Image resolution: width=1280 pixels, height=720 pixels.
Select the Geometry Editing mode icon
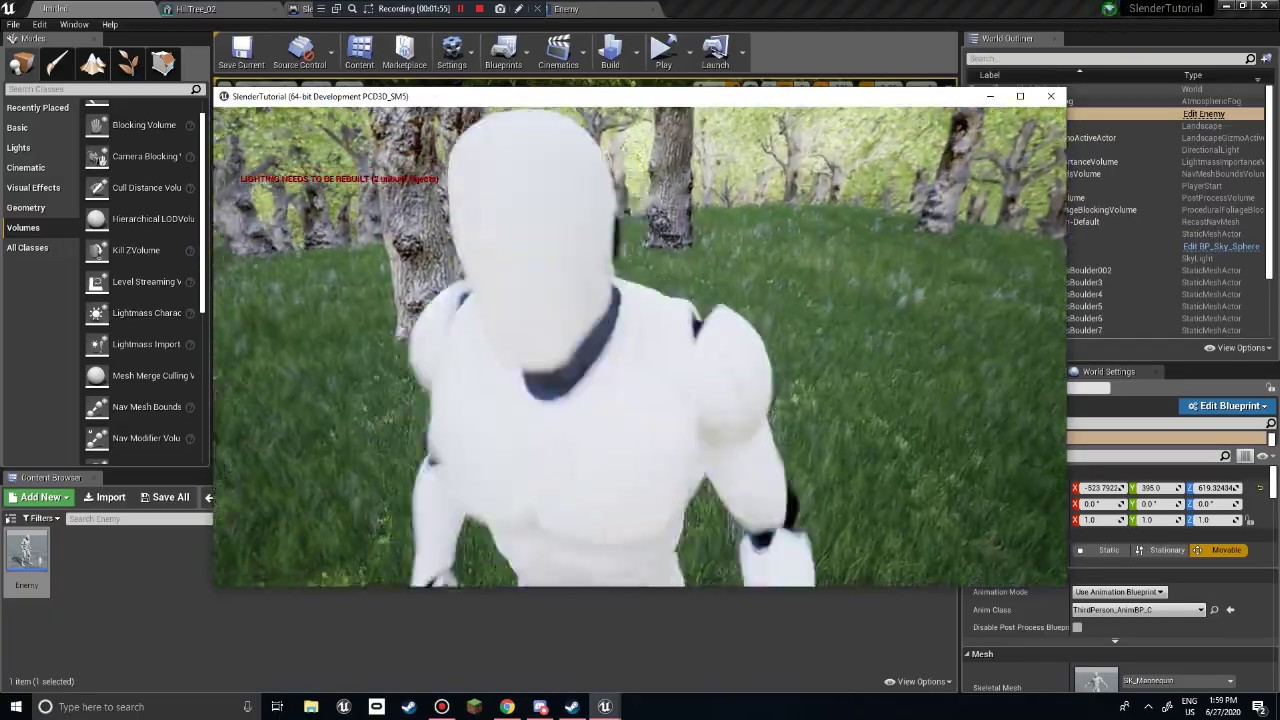point(163,64)
